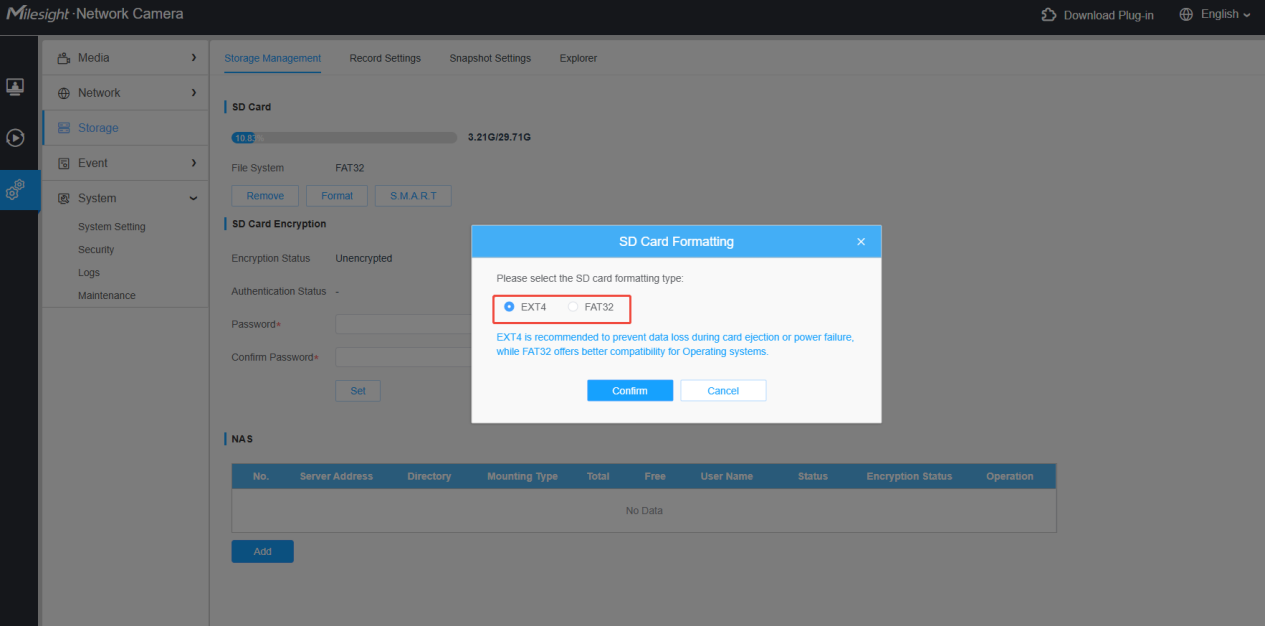Click the Network globe icon in sidebar
This screenshot has height=626, width=1265.
click(64, 93)
